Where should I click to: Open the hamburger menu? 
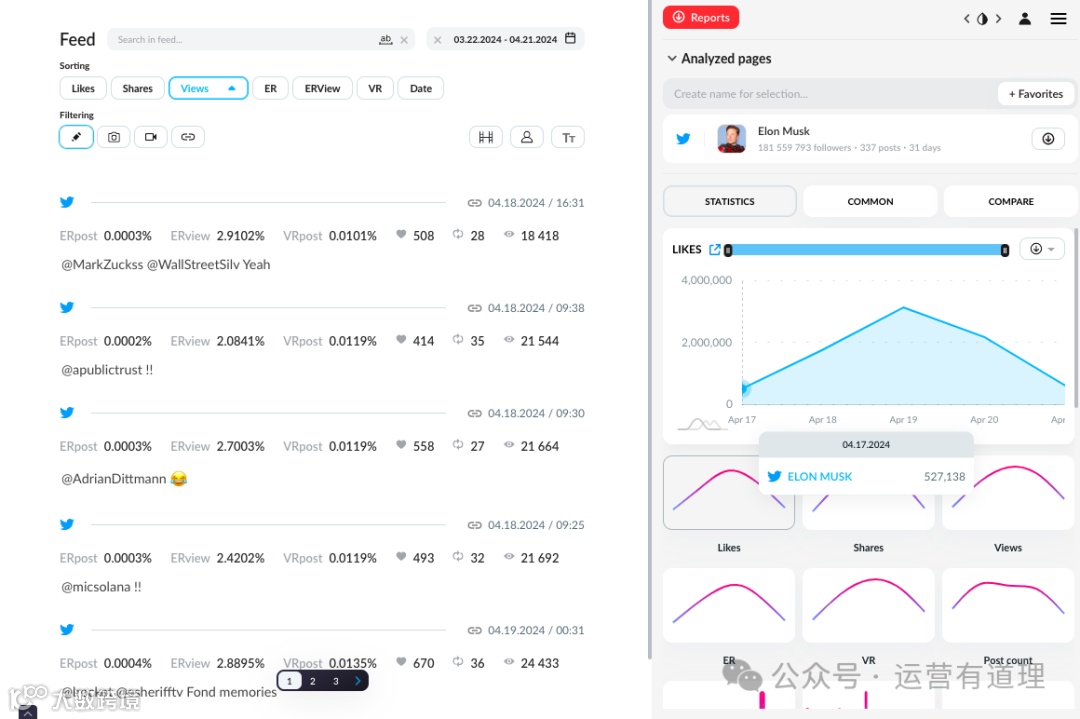1058,19
